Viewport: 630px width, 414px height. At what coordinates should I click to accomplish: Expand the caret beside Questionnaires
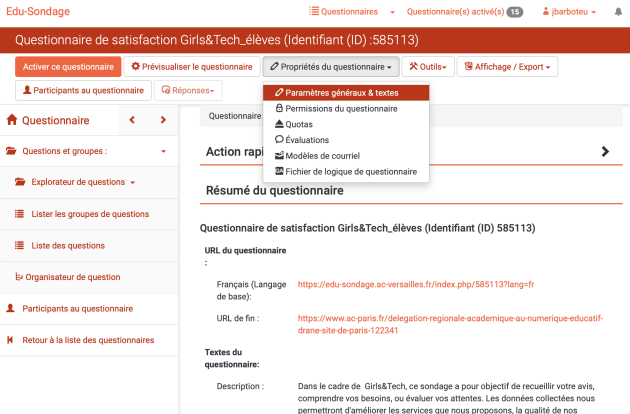392,12
